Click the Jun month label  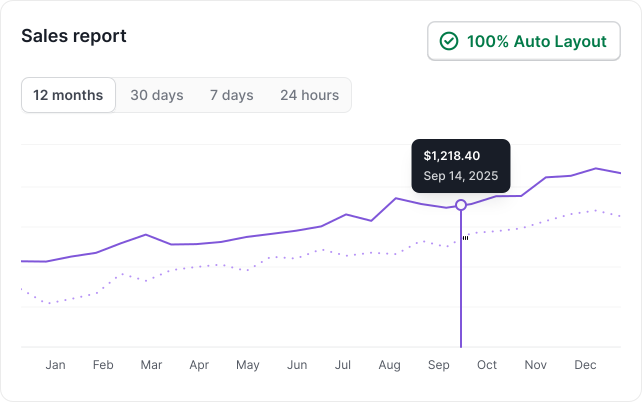click(297, 365)
